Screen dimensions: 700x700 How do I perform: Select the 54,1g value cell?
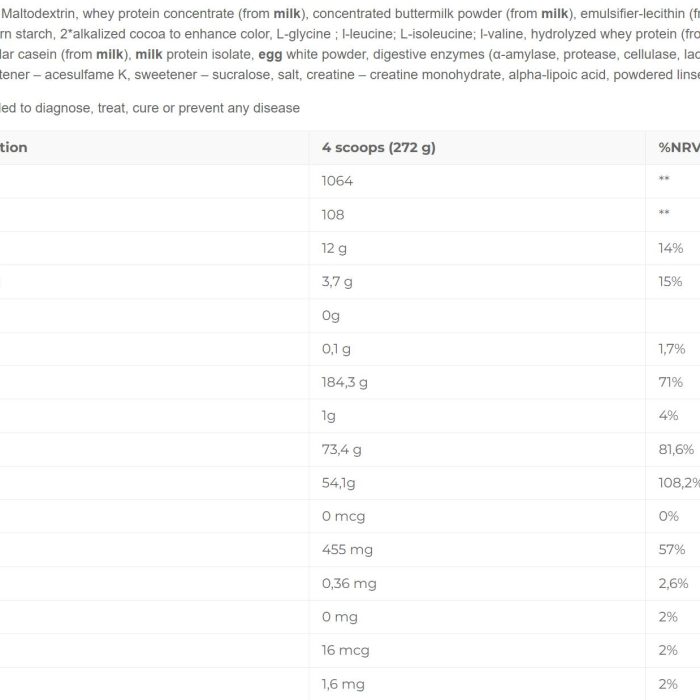[477, 483]
